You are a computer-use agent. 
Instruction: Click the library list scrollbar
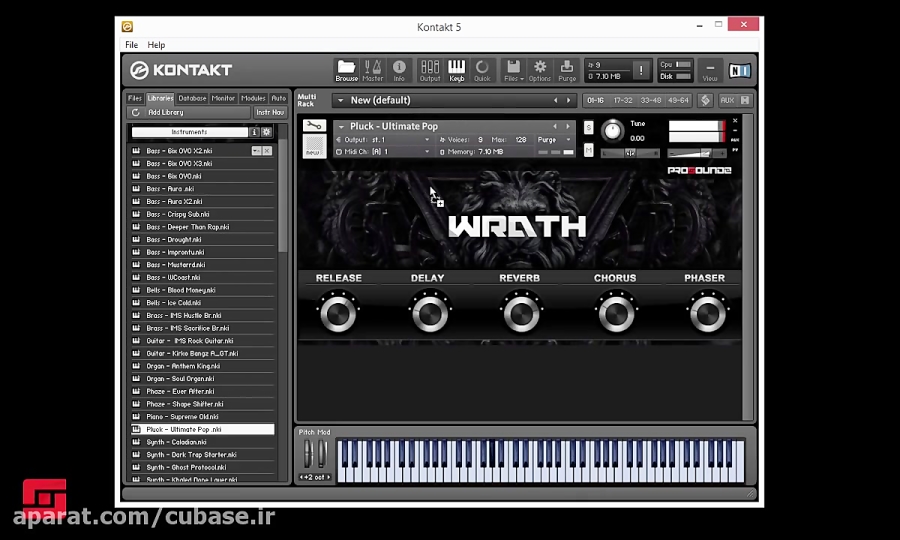coord(282,198)
